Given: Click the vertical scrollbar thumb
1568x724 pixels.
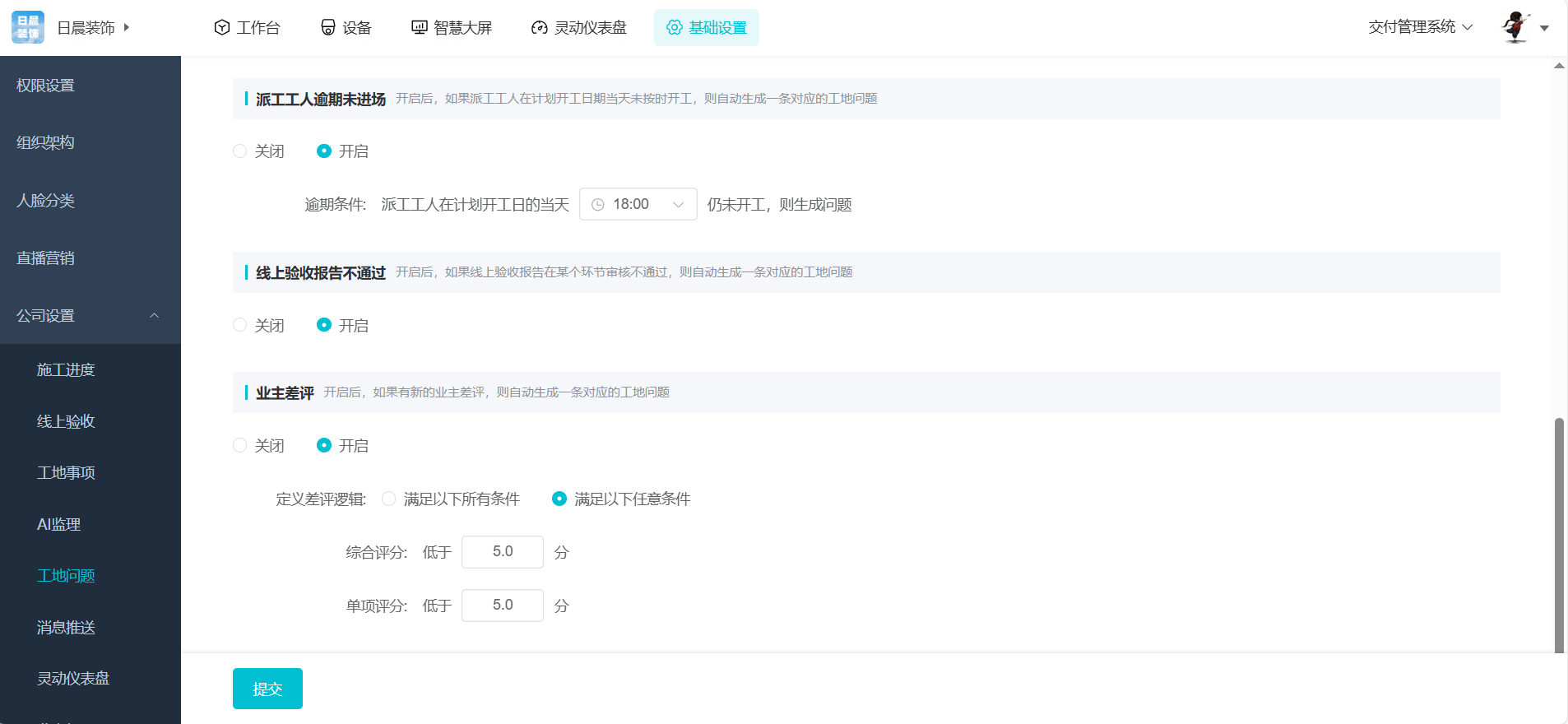Looking at the screenshot, I should [x=1559, y=536].
